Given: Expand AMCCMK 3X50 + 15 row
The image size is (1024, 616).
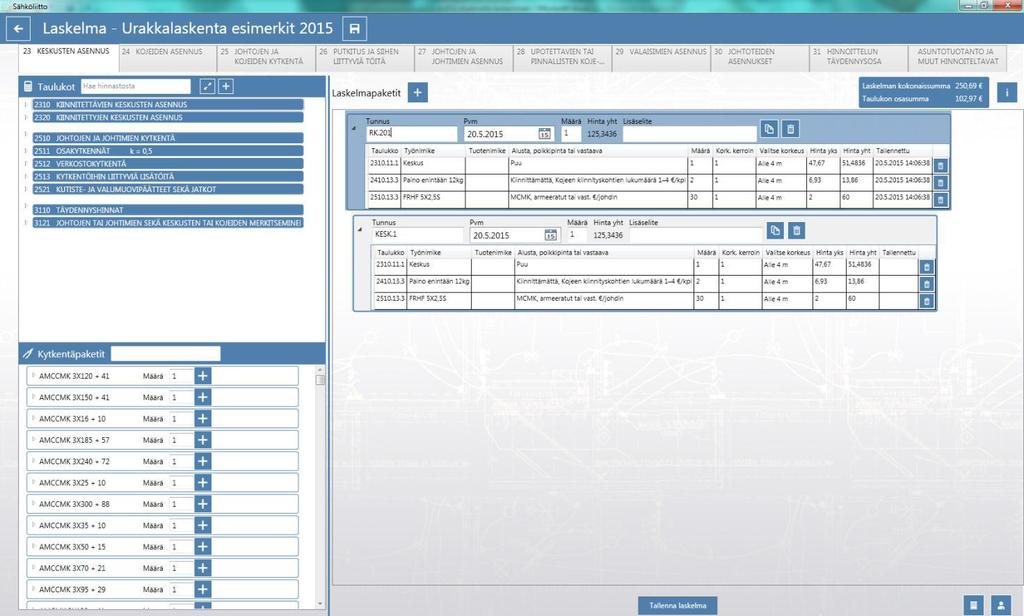Looking at the screenshot, I should pyautogui.click(x=33, y=546).
